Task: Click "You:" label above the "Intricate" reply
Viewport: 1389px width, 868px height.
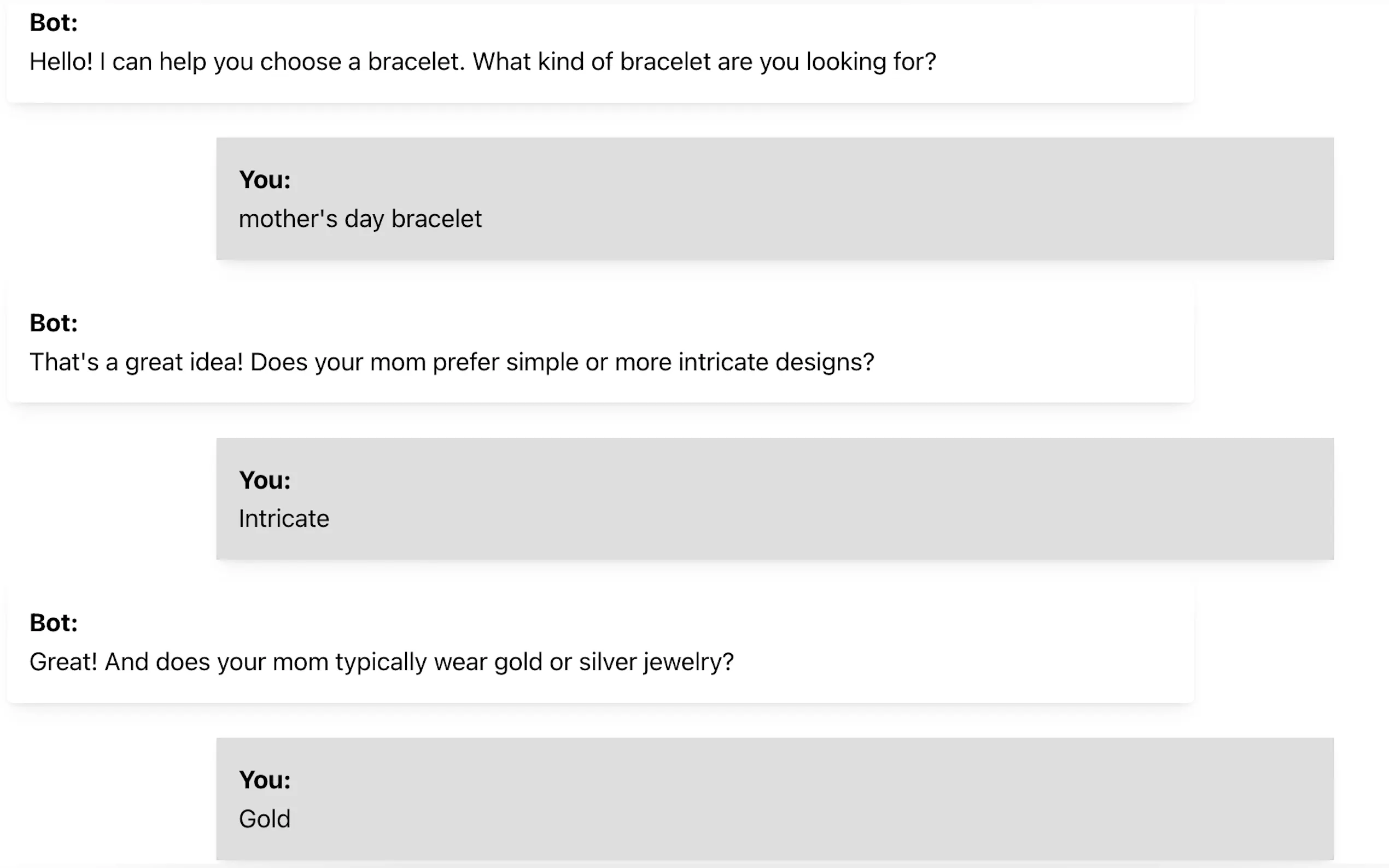Action: coord(265,480)
